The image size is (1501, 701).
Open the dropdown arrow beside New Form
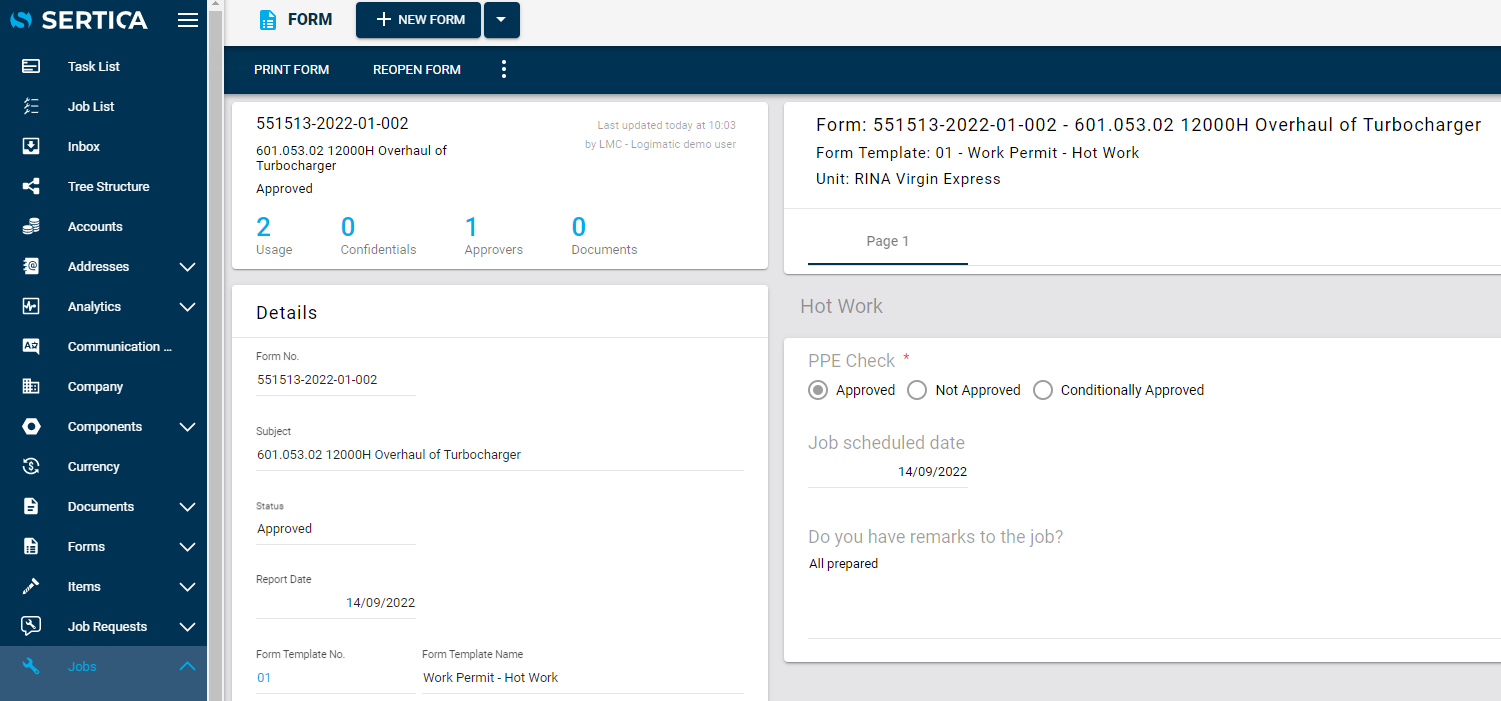click(502, 20)
